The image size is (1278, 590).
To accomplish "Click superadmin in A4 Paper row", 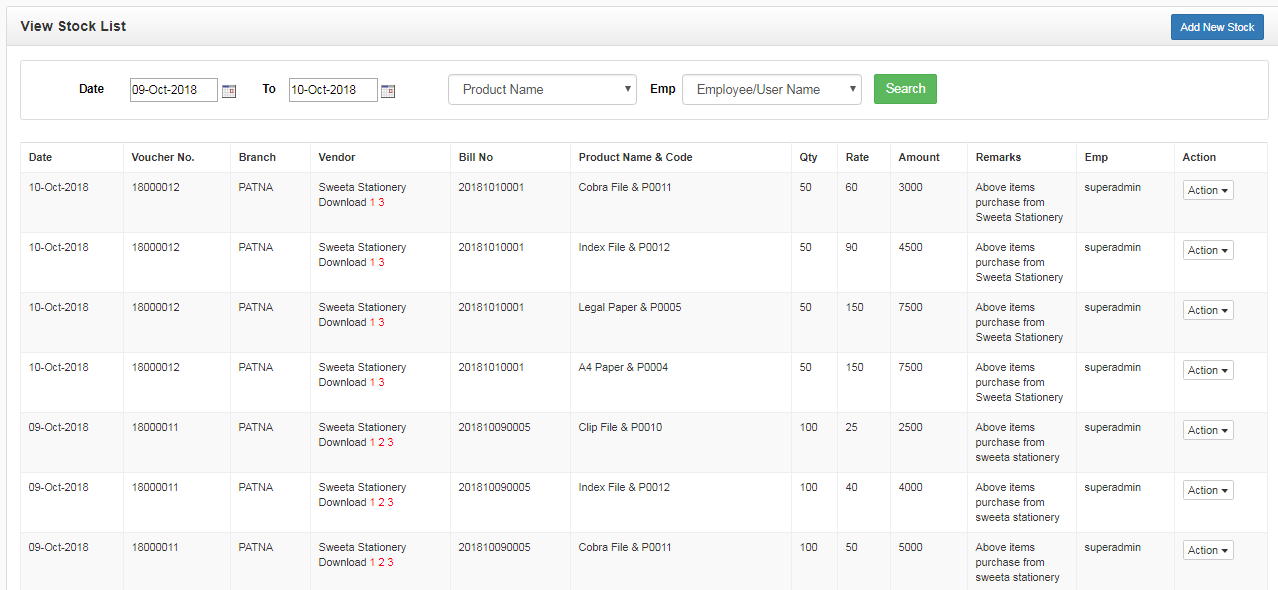I will click(x=1112, y=367).
